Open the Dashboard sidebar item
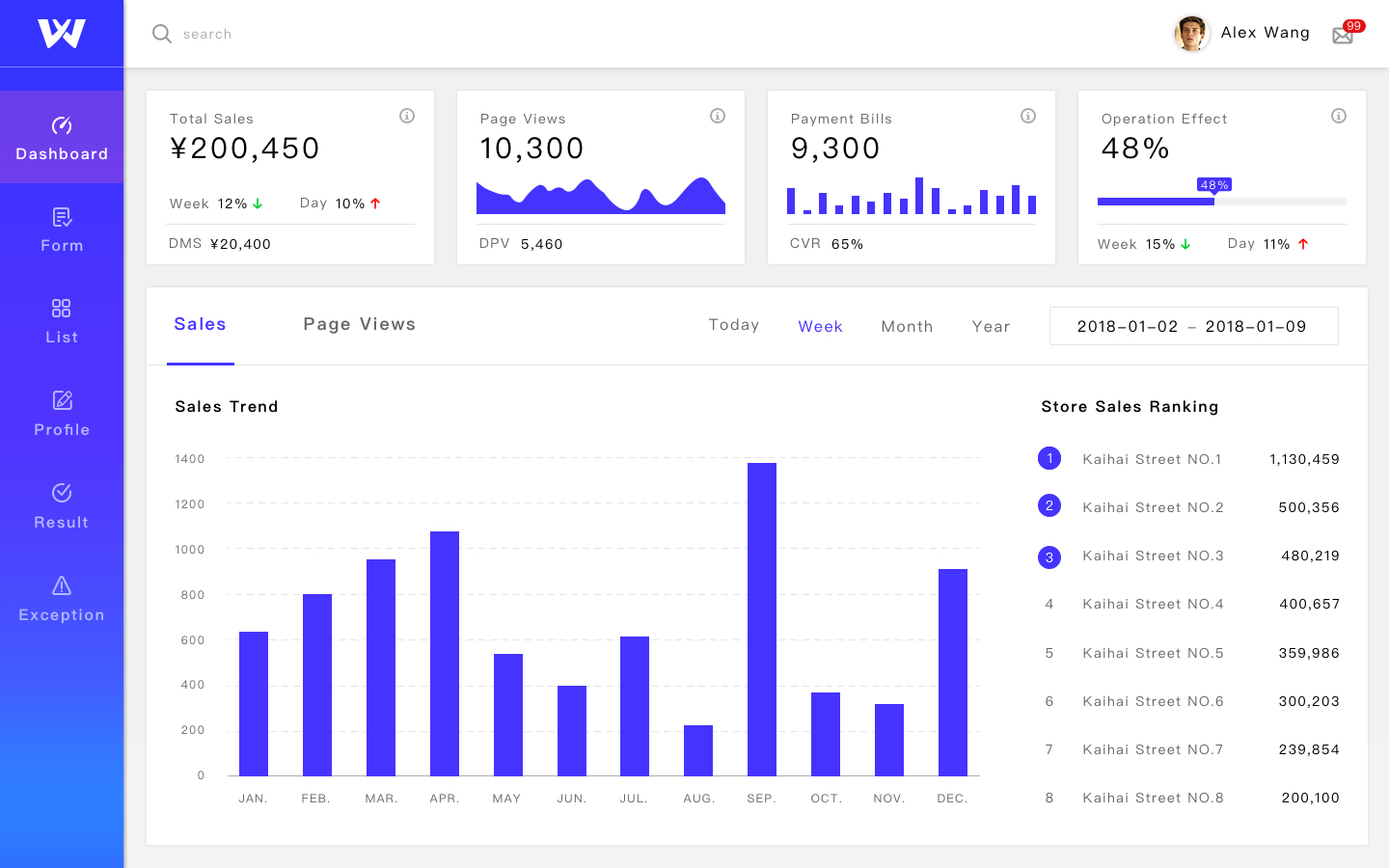This screenshot has width=1389, height=868. coord(62,137)
